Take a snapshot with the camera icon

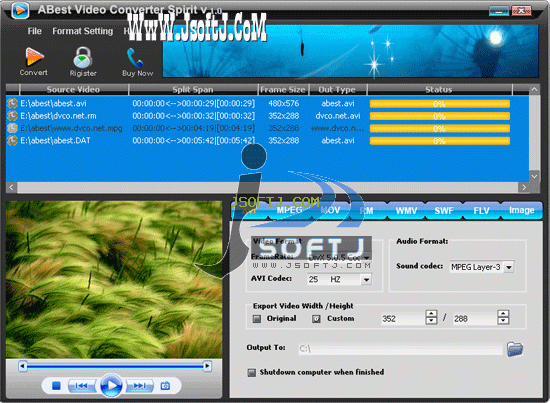tap(165, 386)
